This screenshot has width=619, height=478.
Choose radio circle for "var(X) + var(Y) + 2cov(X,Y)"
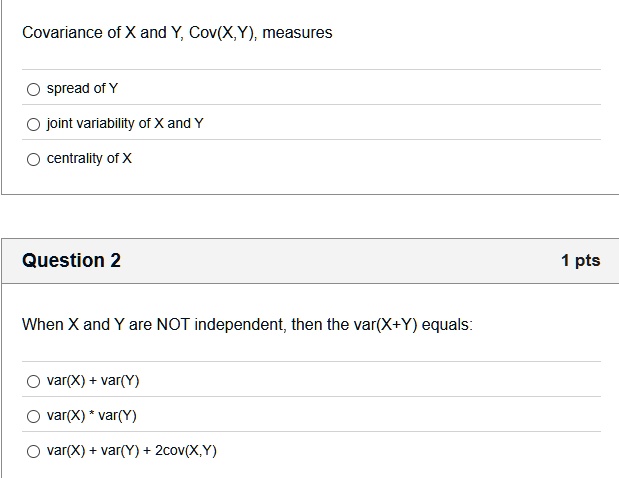click(33, 451)
